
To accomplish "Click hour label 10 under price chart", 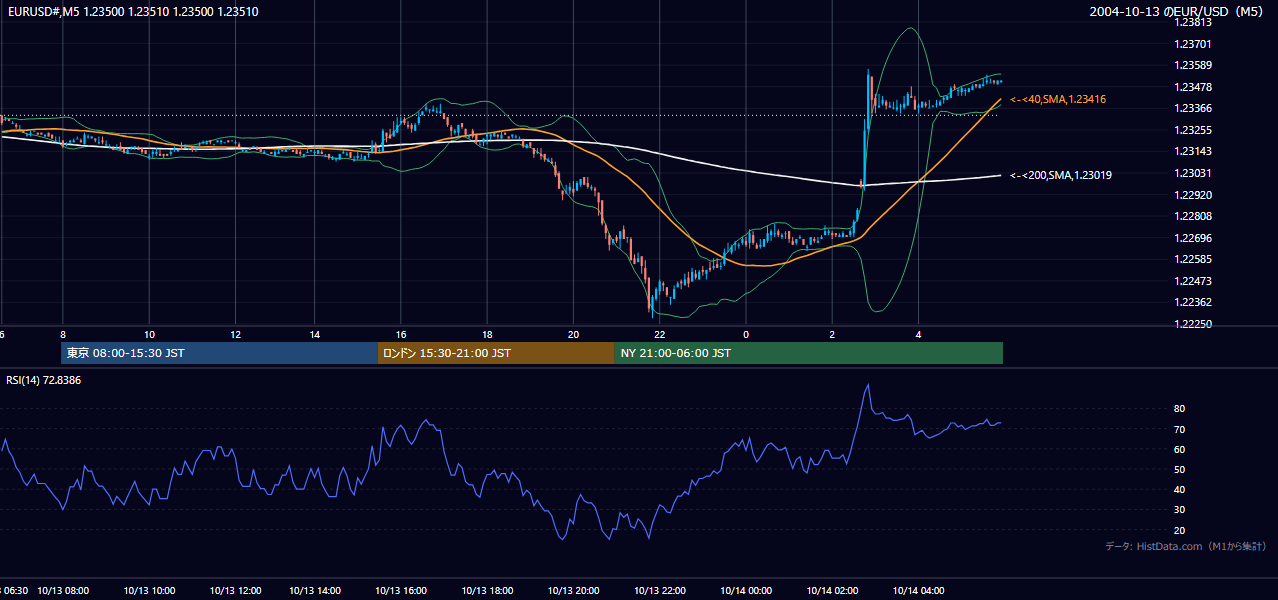I will pyautogui.click(x=149, y=334).
